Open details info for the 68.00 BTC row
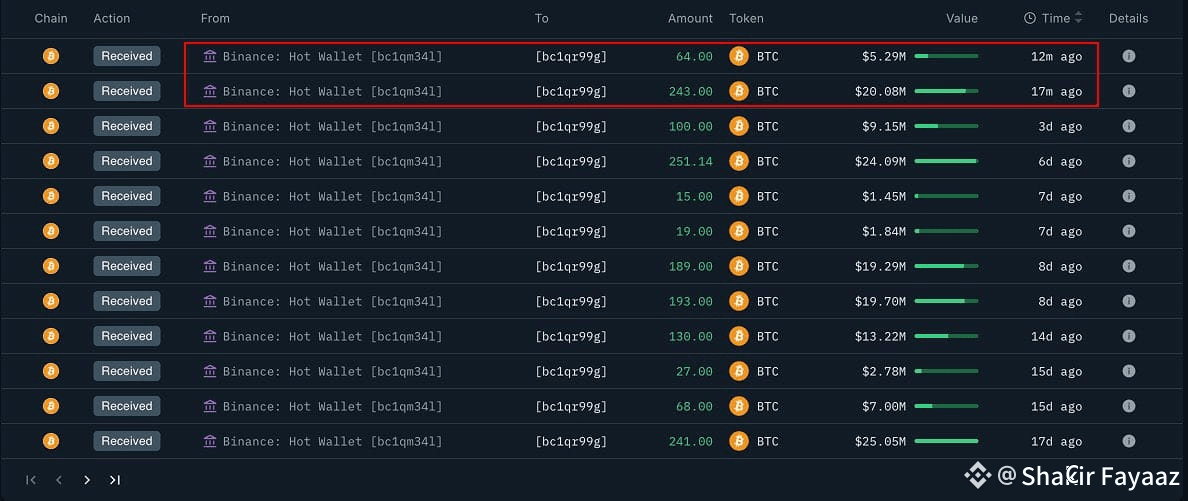The height and width of the screenshot is (501, 1188). pos(1128,406)
